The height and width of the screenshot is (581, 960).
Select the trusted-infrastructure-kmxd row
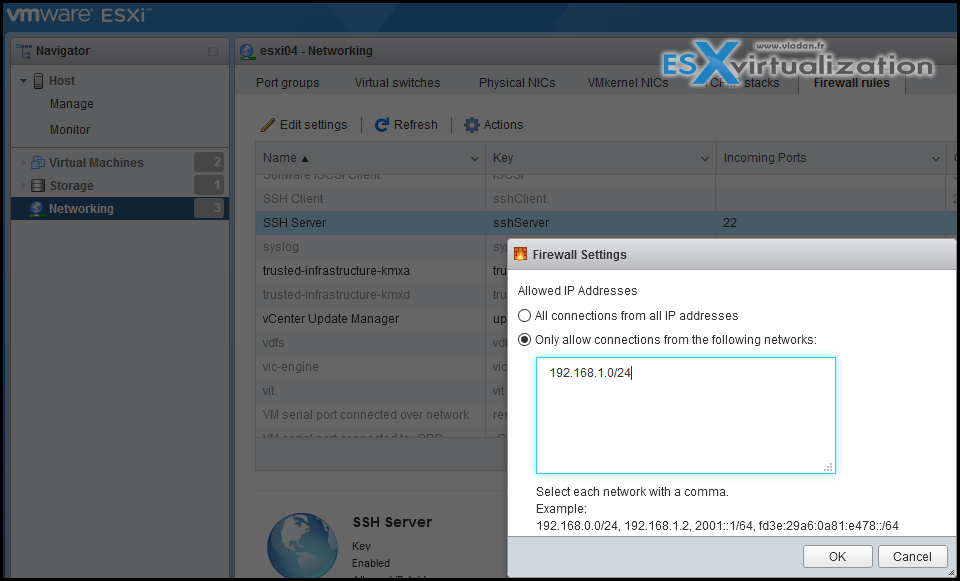coord(381,295)
